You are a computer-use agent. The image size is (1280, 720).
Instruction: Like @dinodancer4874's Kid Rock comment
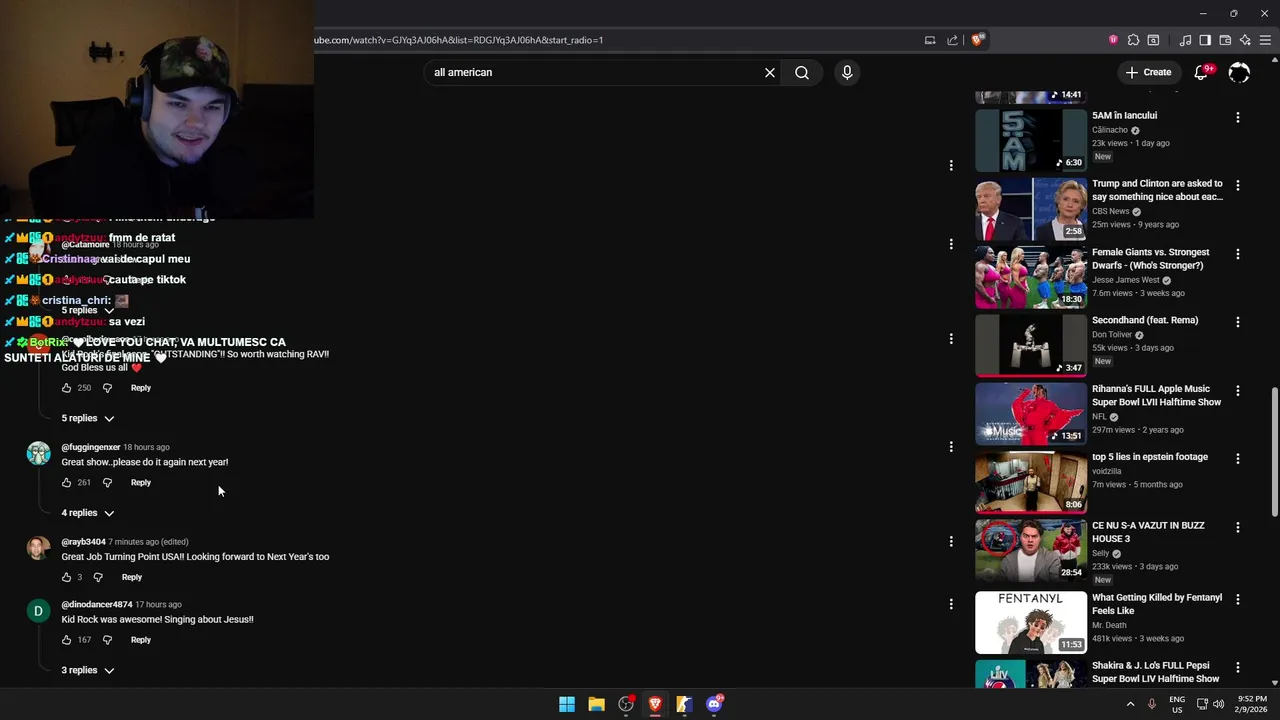[67, 640]
